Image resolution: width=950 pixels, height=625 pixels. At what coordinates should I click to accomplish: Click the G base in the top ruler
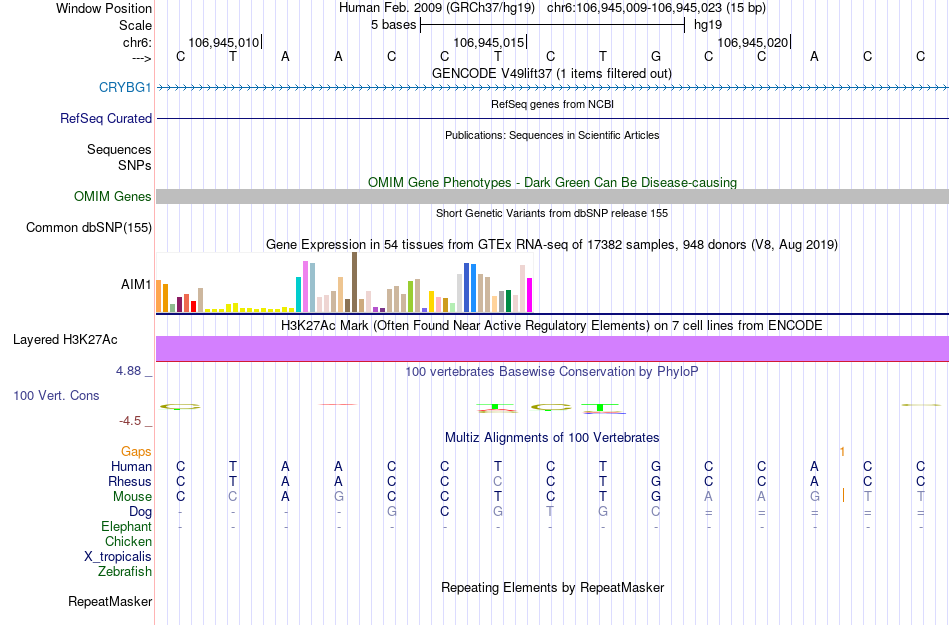(x=656, y=57)
